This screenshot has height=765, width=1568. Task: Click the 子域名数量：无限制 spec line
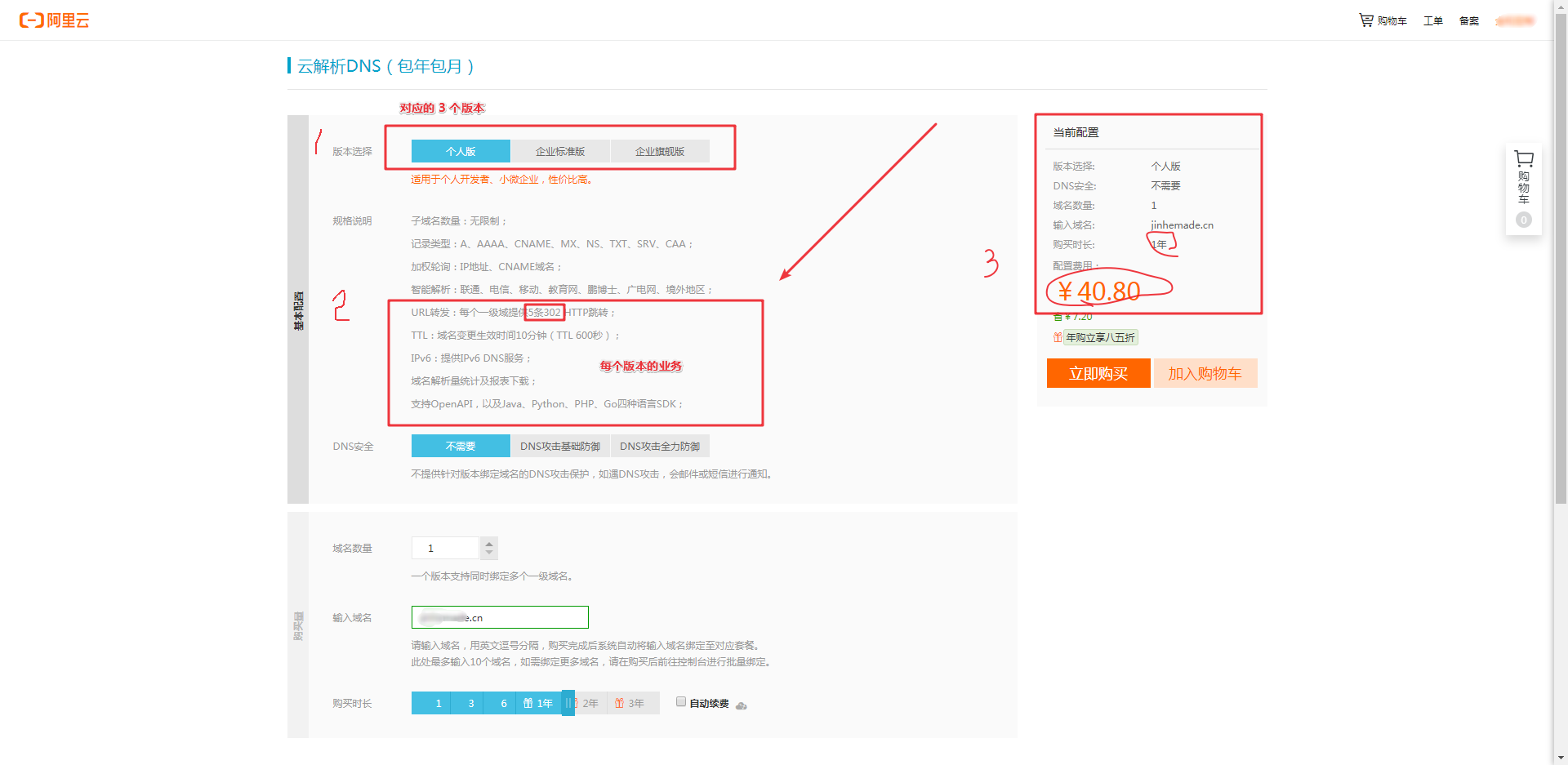pyautogui.click(x=460, y=221)
